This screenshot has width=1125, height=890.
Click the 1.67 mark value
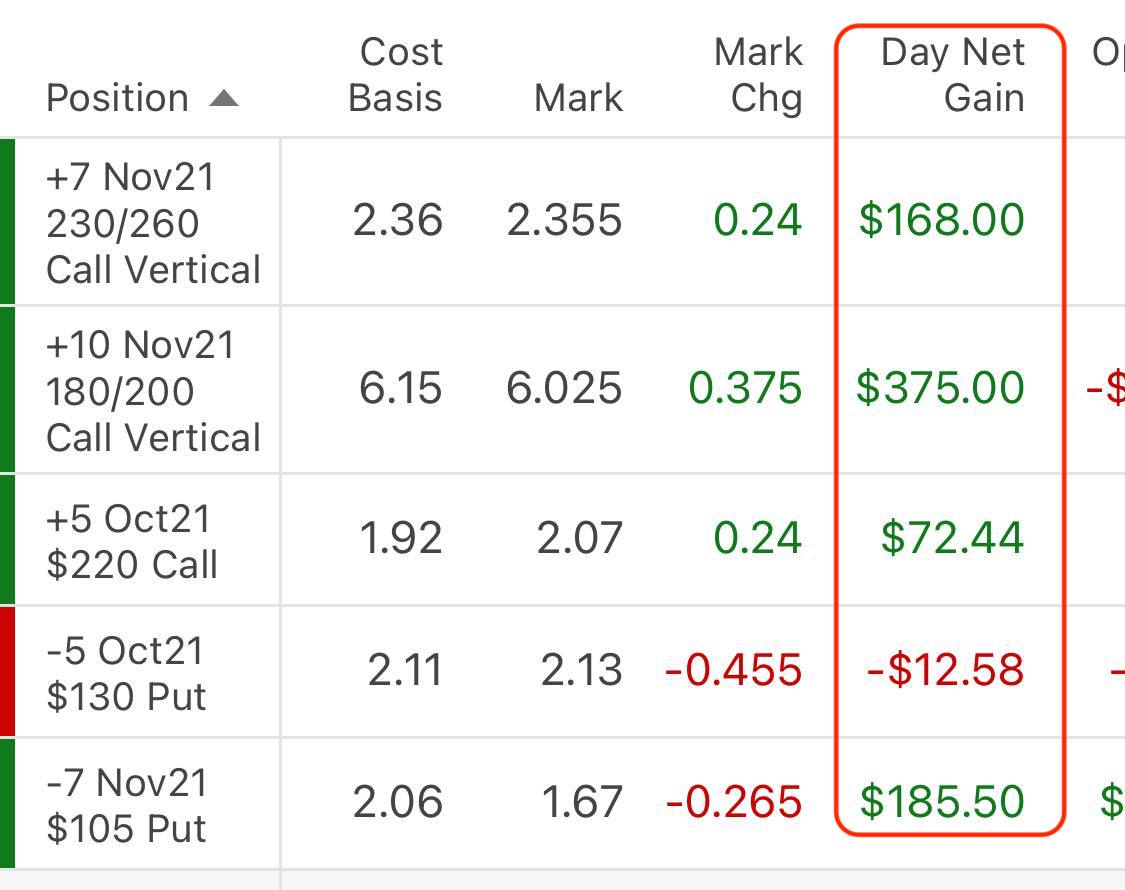pyautogui.click(x=579, y=802)
